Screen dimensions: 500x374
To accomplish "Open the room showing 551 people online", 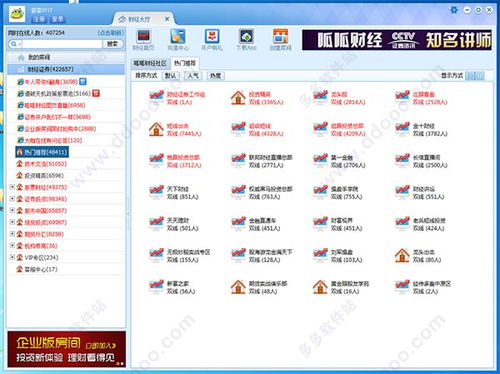I will 420,193.
